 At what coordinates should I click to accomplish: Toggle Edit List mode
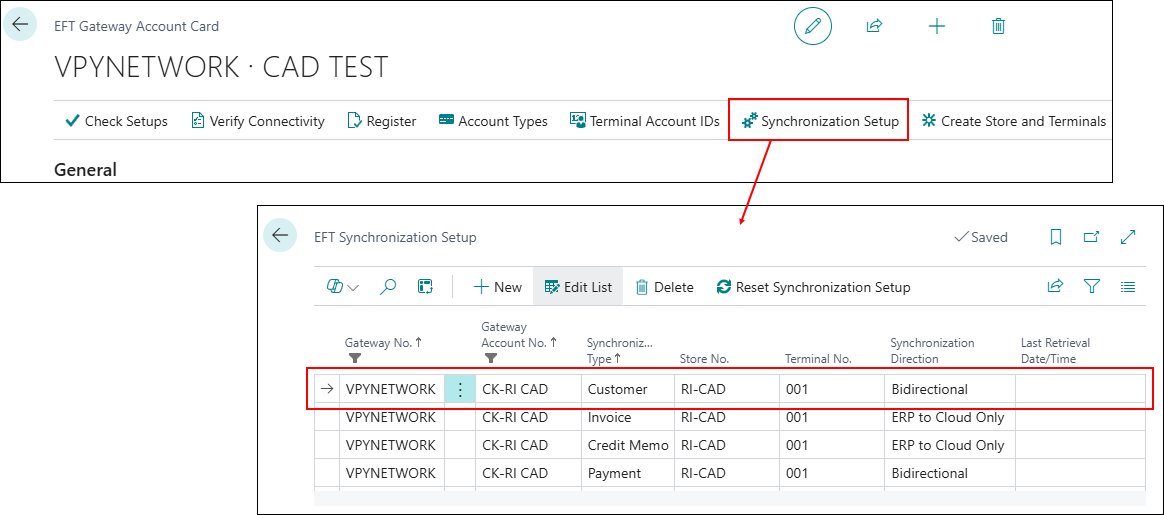point(578,286)
